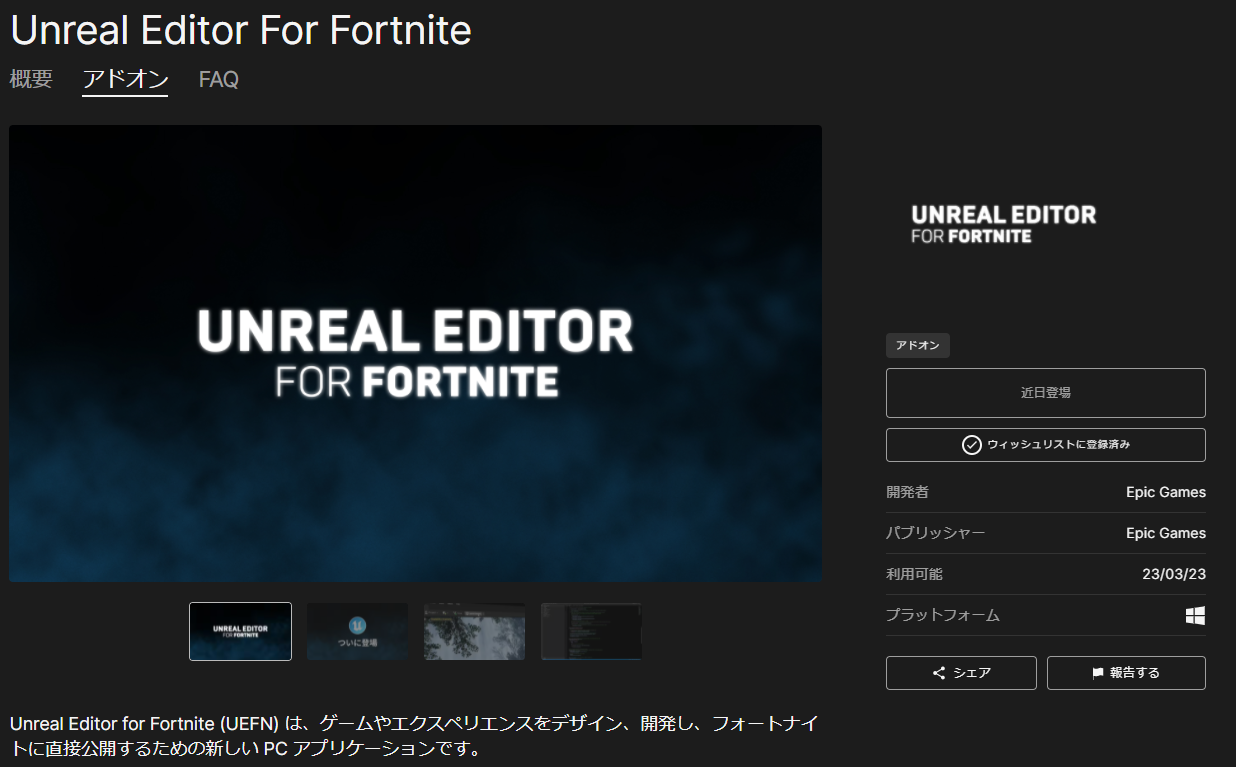Click the release date 23/03/23

(1173, 574)
